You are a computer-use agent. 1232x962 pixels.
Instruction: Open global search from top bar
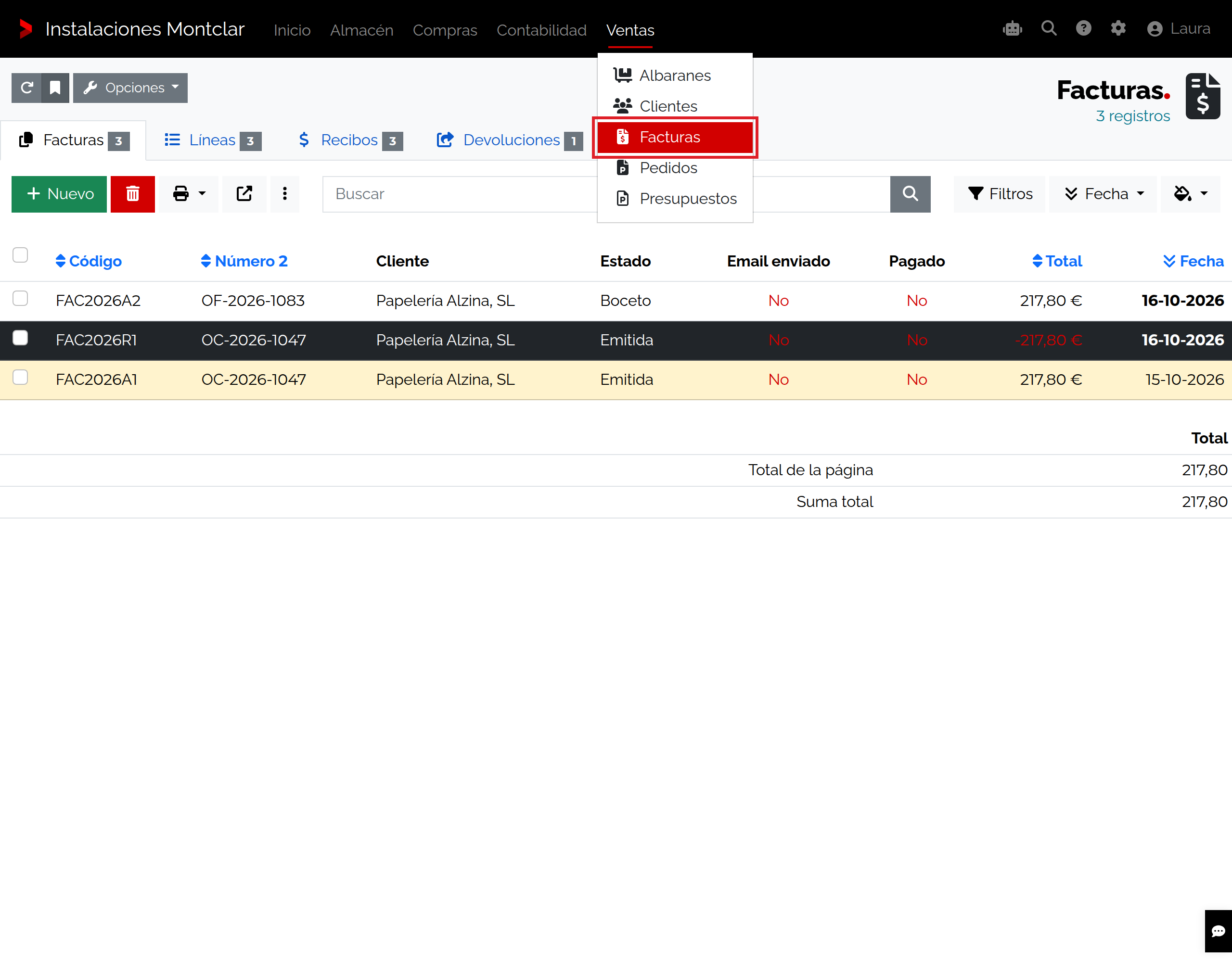[x=1049, y=28]
